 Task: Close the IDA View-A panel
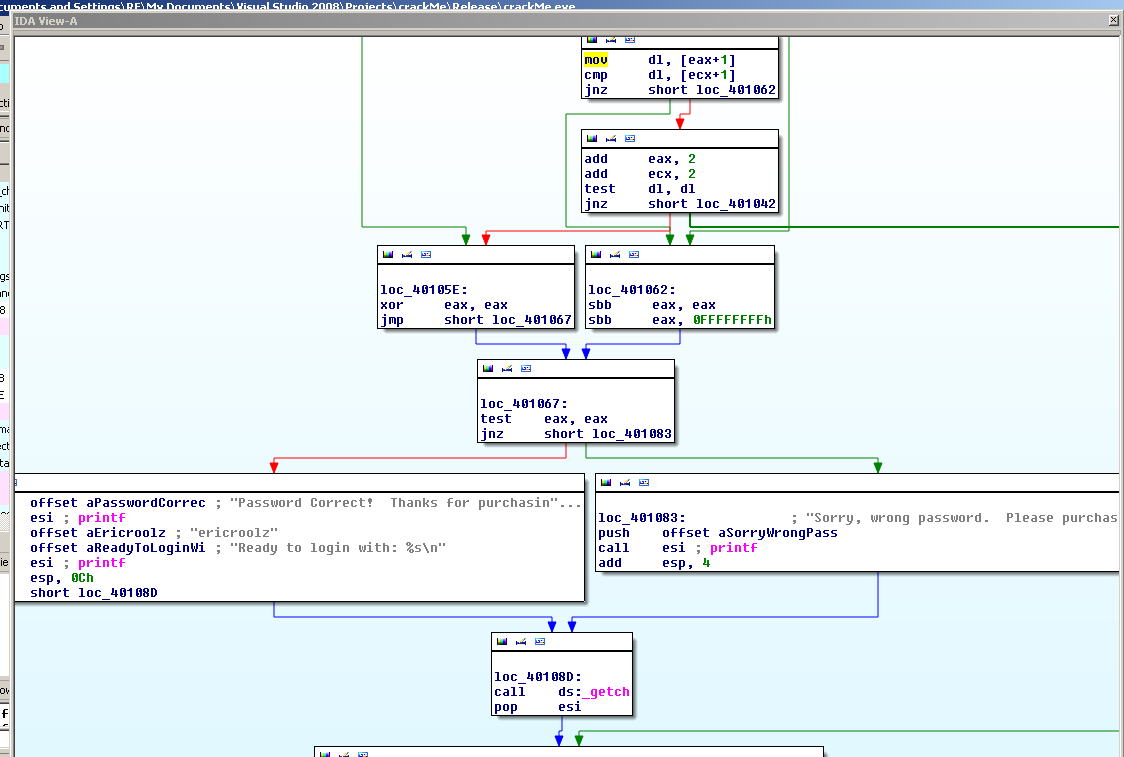pyautogui.click(x=1113, y=20)
